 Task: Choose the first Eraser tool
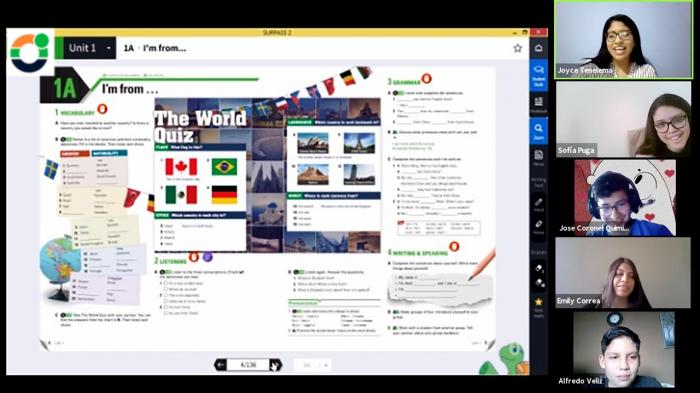point(538,268)
